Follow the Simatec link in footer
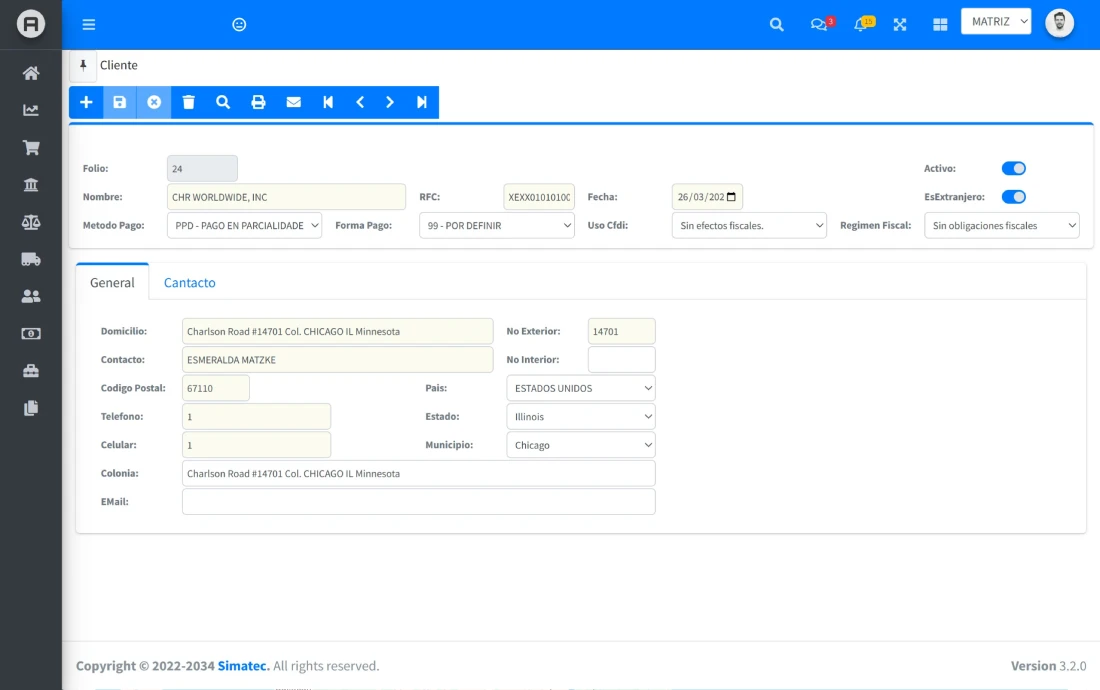The width and height of the screenshot is (1100, 690). pyautogui.click(x=243, y=666)
